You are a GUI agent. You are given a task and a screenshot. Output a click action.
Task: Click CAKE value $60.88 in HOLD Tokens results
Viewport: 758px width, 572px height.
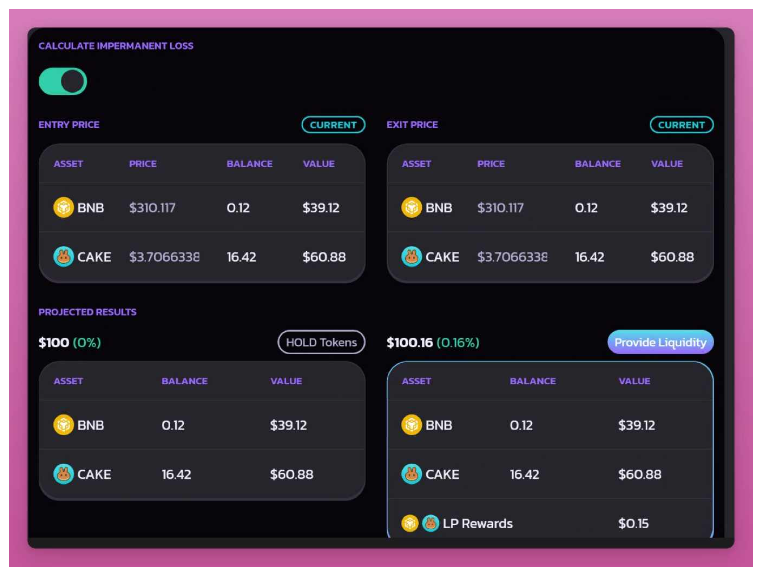(x=292, y=474)
